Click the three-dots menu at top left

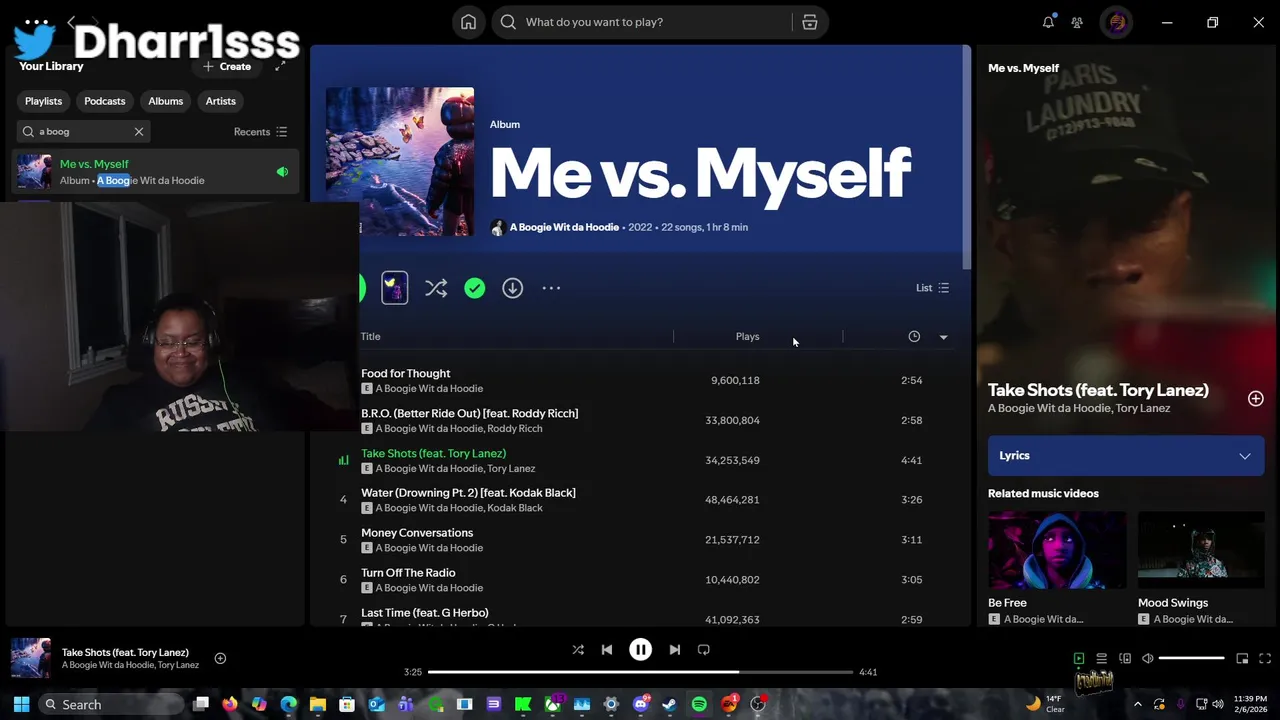point(37,22)
